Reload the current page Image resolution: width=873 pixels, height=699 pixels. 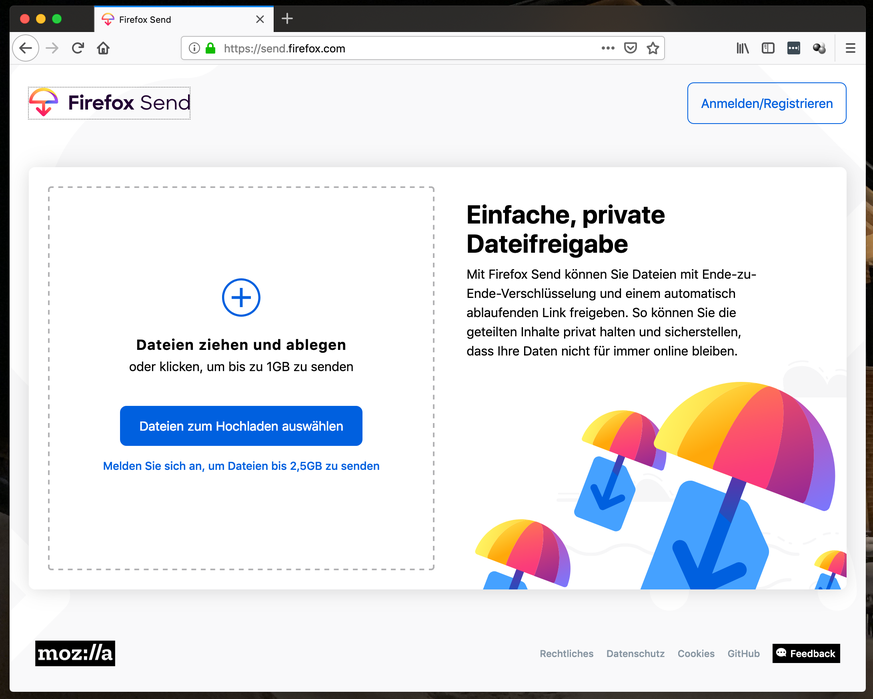(77, 48)
